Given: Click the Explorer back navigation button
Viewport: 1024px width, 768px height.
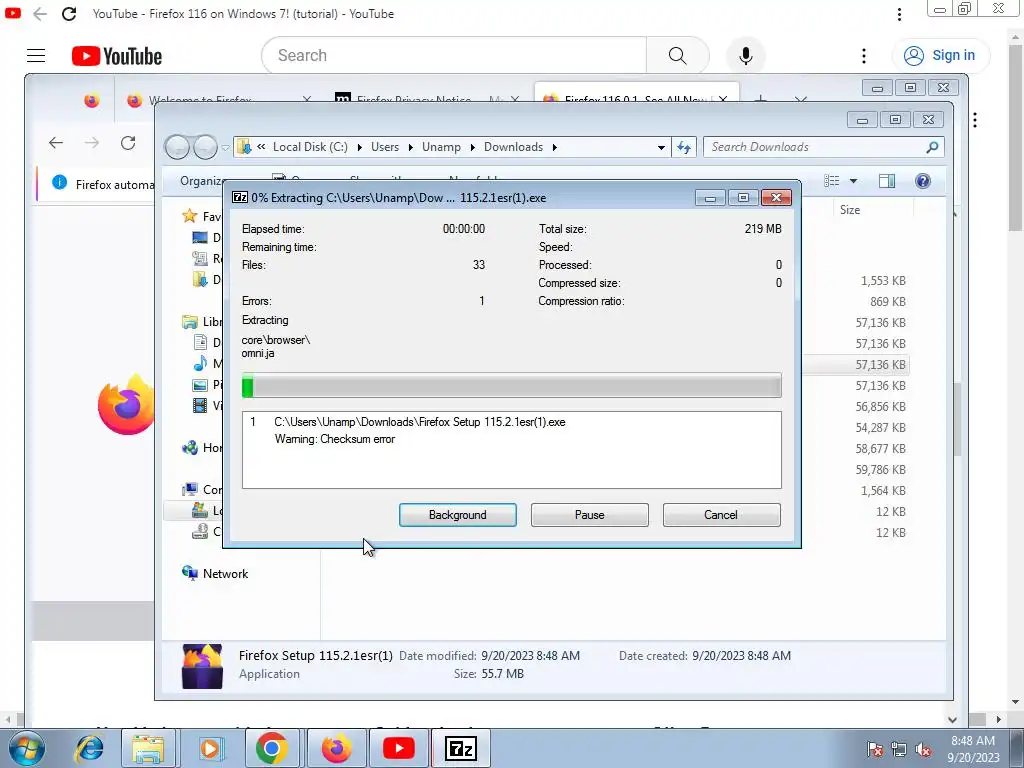Looking at the screenshot, I should pos(176,147).
